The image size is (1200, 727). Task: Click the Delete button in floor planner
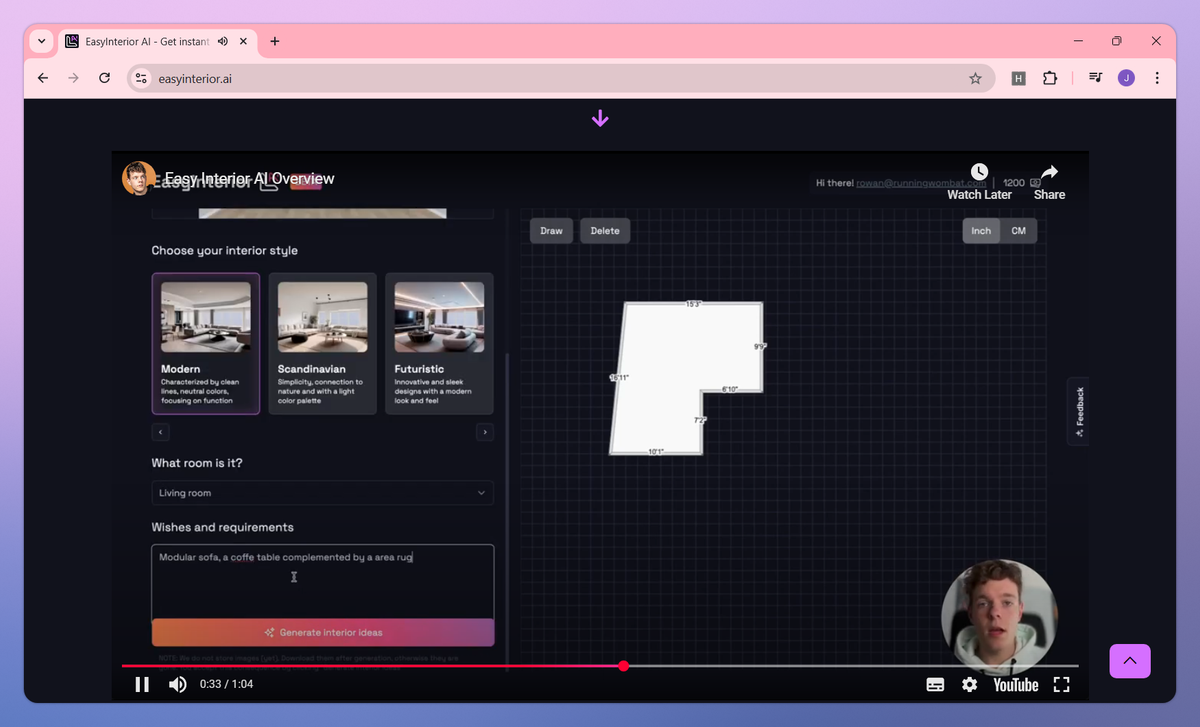click(x=605, y=231)
